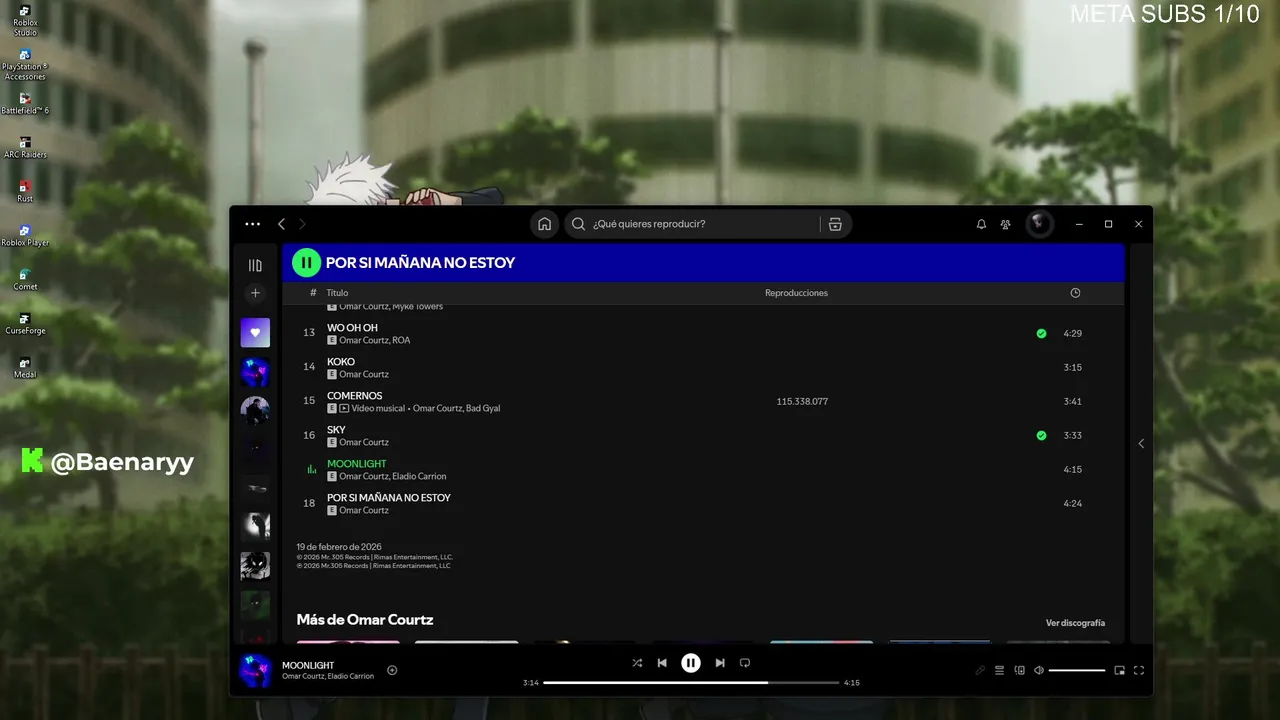
Task: Select the SKY track
Action: pyautogui.click(x=336, y=430)
